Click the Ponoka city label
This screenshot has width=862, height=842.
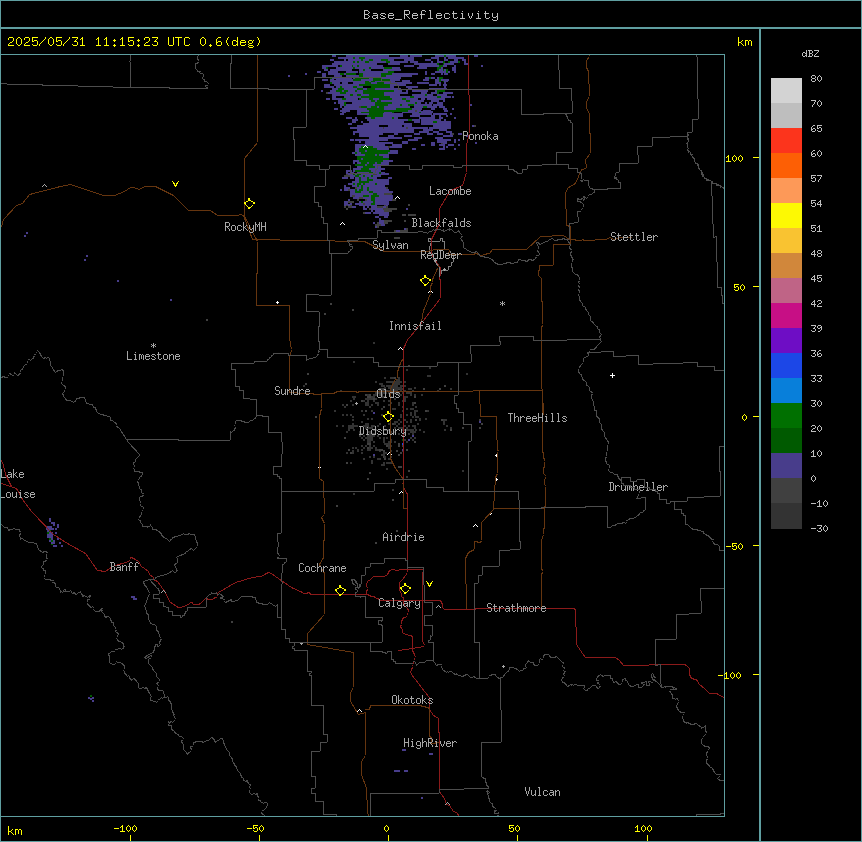(480, 136)
